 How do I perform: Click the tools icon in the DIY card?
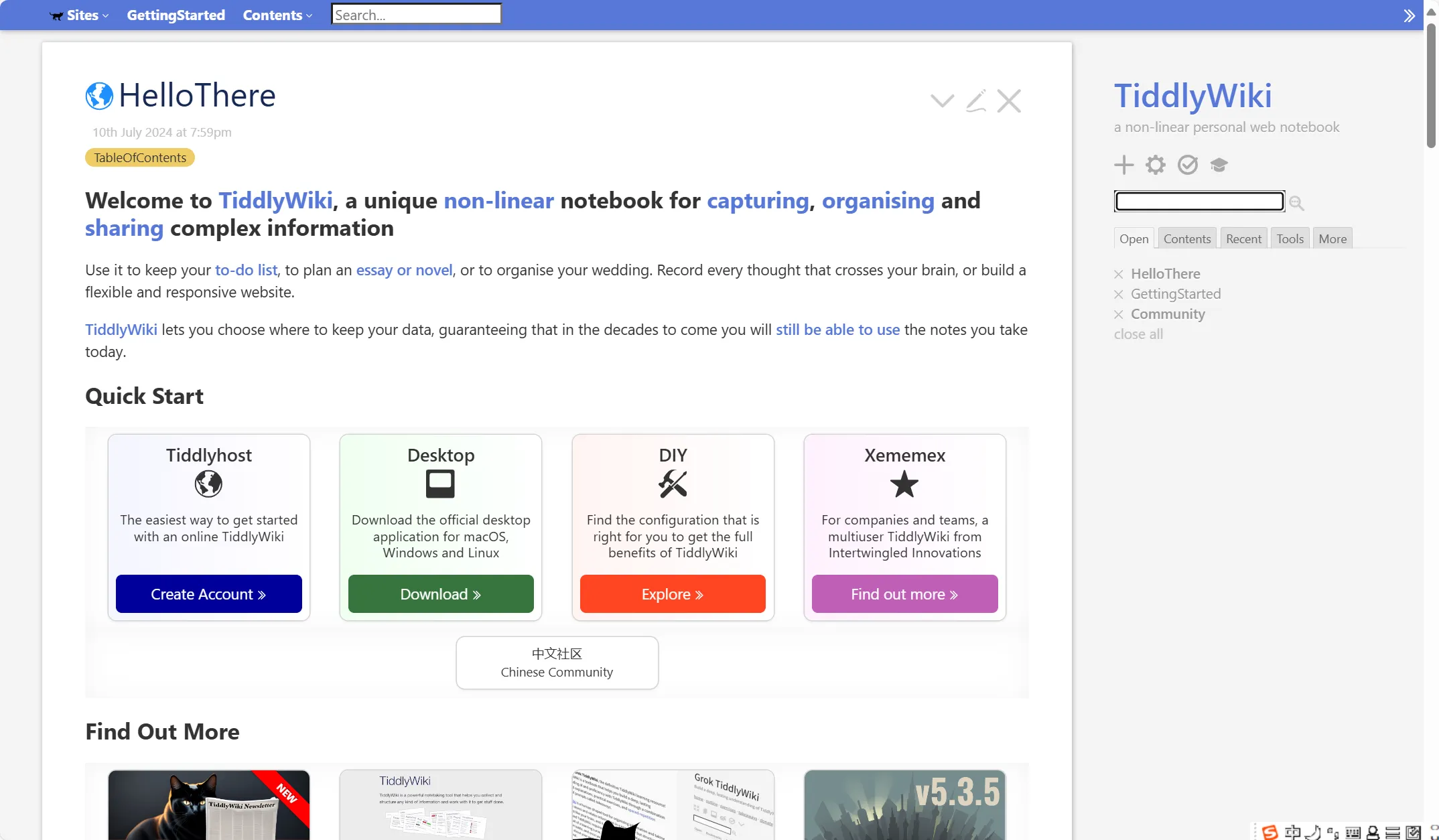point(673,484)
